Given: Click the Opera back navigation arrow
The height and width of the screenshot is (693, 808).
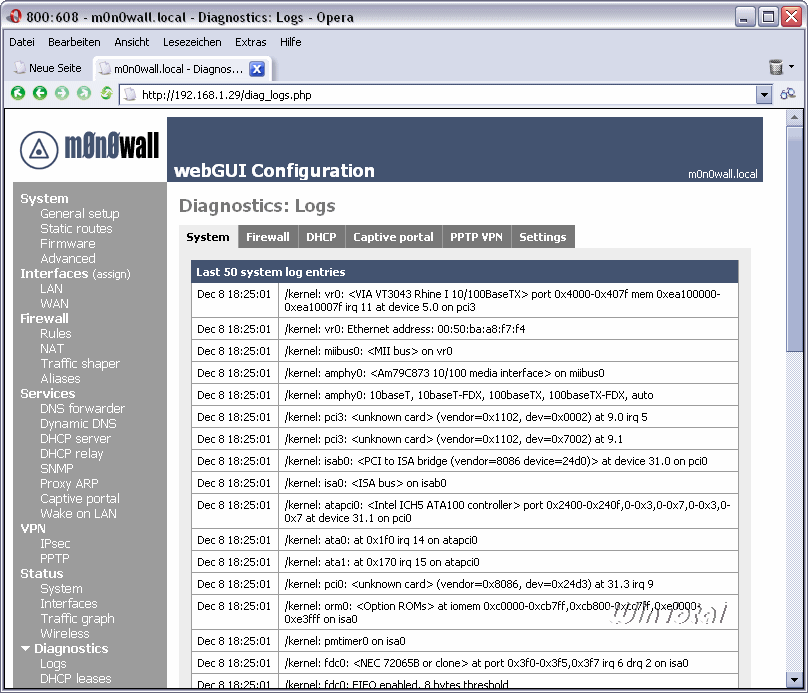Looking at the screenshot, I should [40, 93].
